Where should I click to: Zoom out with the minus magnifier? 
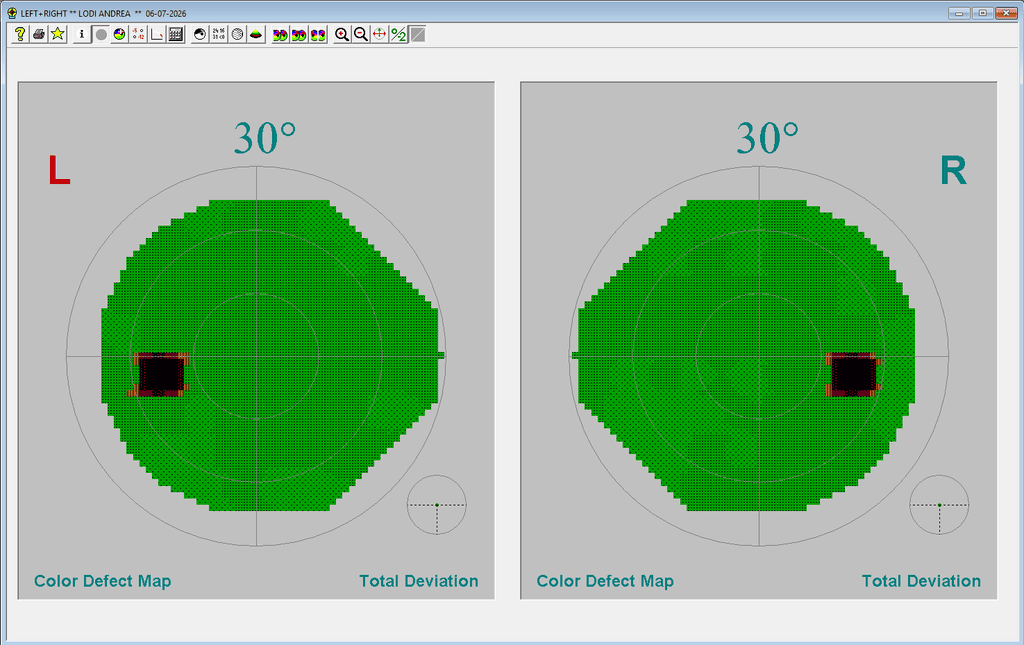click(360, 35)
